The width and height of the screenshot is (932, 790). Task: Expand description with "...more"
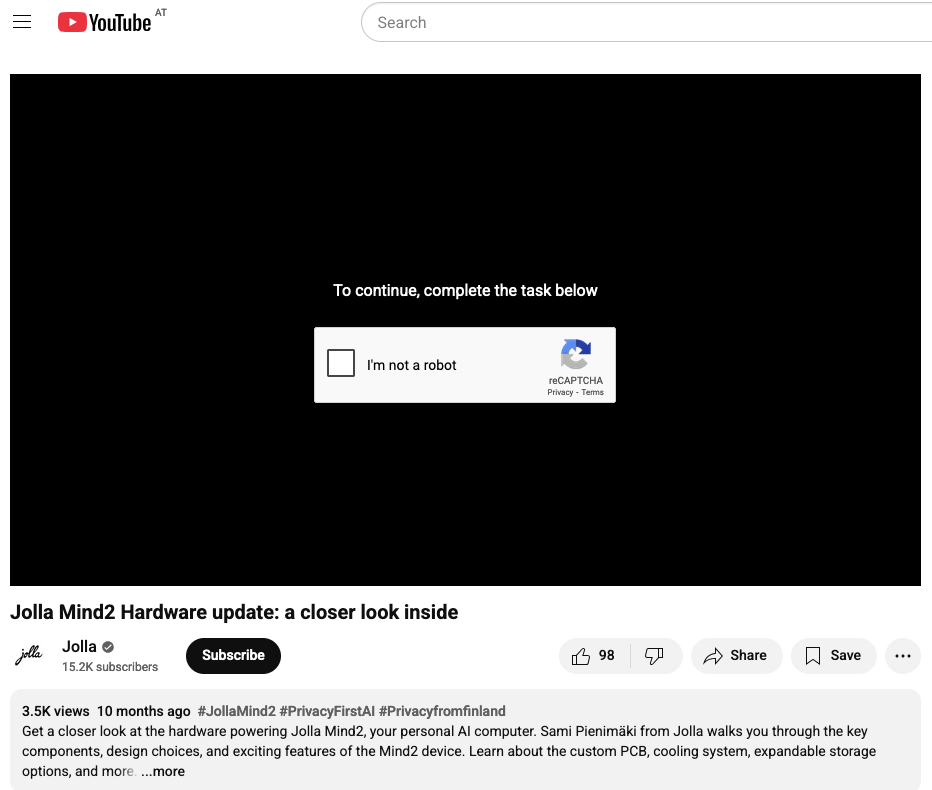click(x=163, y=771)
